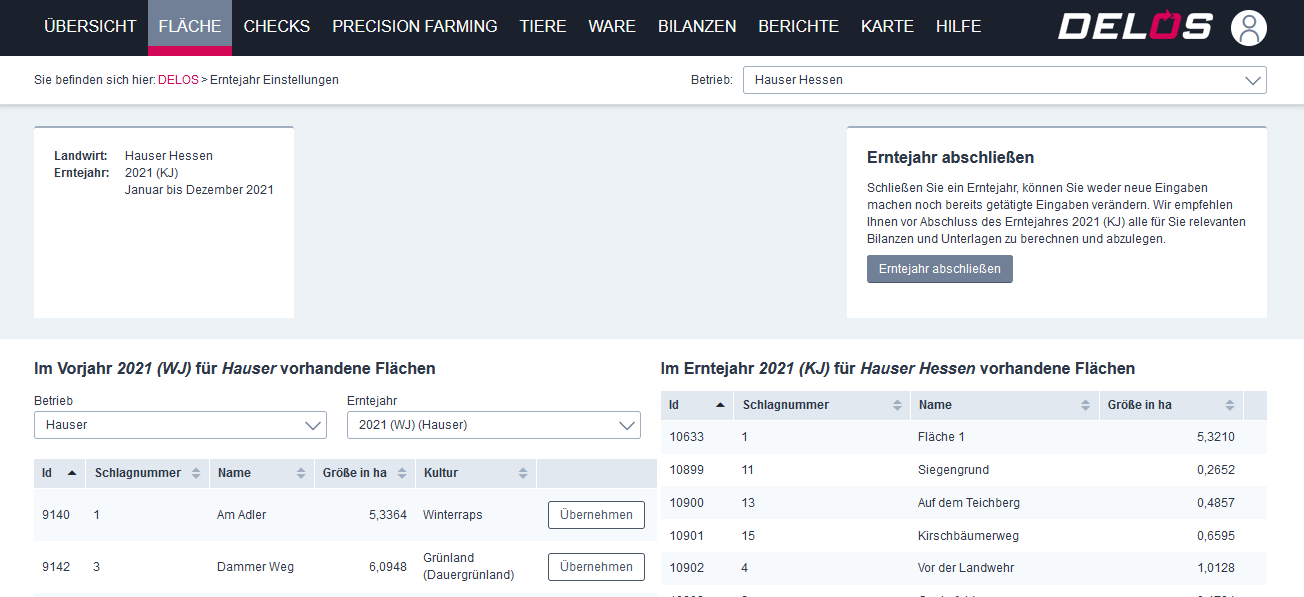
Task: Click the DELOS logo in the header
Action: [x=1135, y=26]
